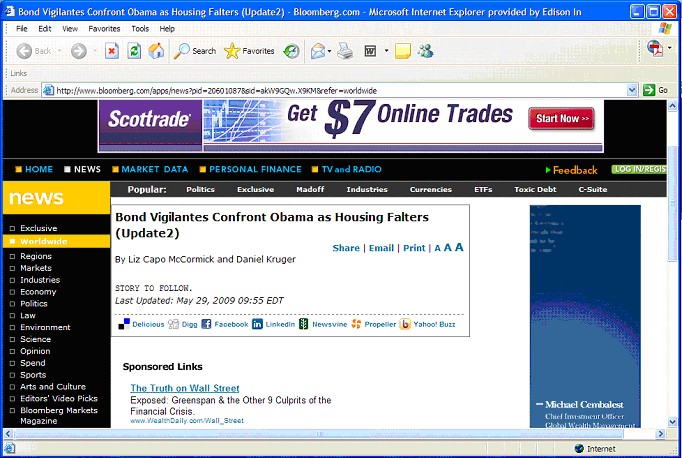
Task: Open the Help menu
Action: pyautogui.click(x=167, y=29)
